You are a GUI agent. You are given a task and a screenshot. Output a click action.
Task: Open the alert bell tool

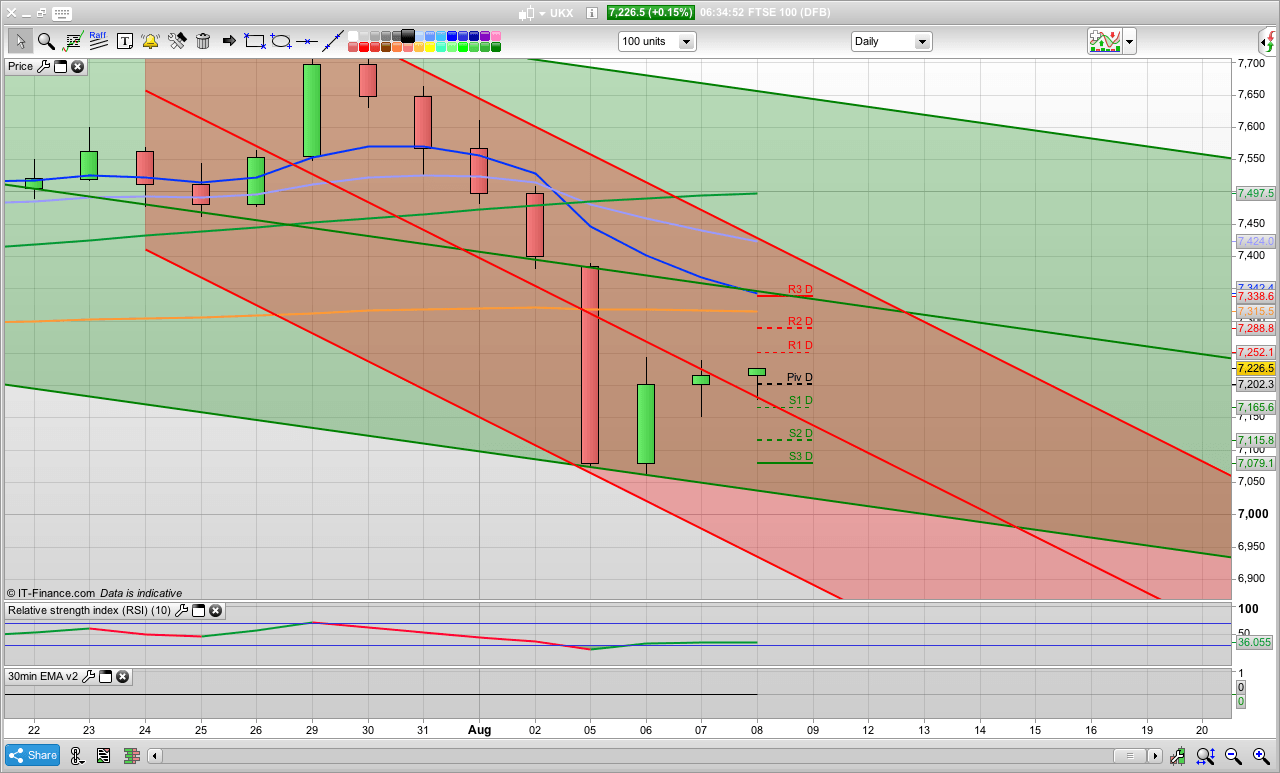(x=151, y=41)
